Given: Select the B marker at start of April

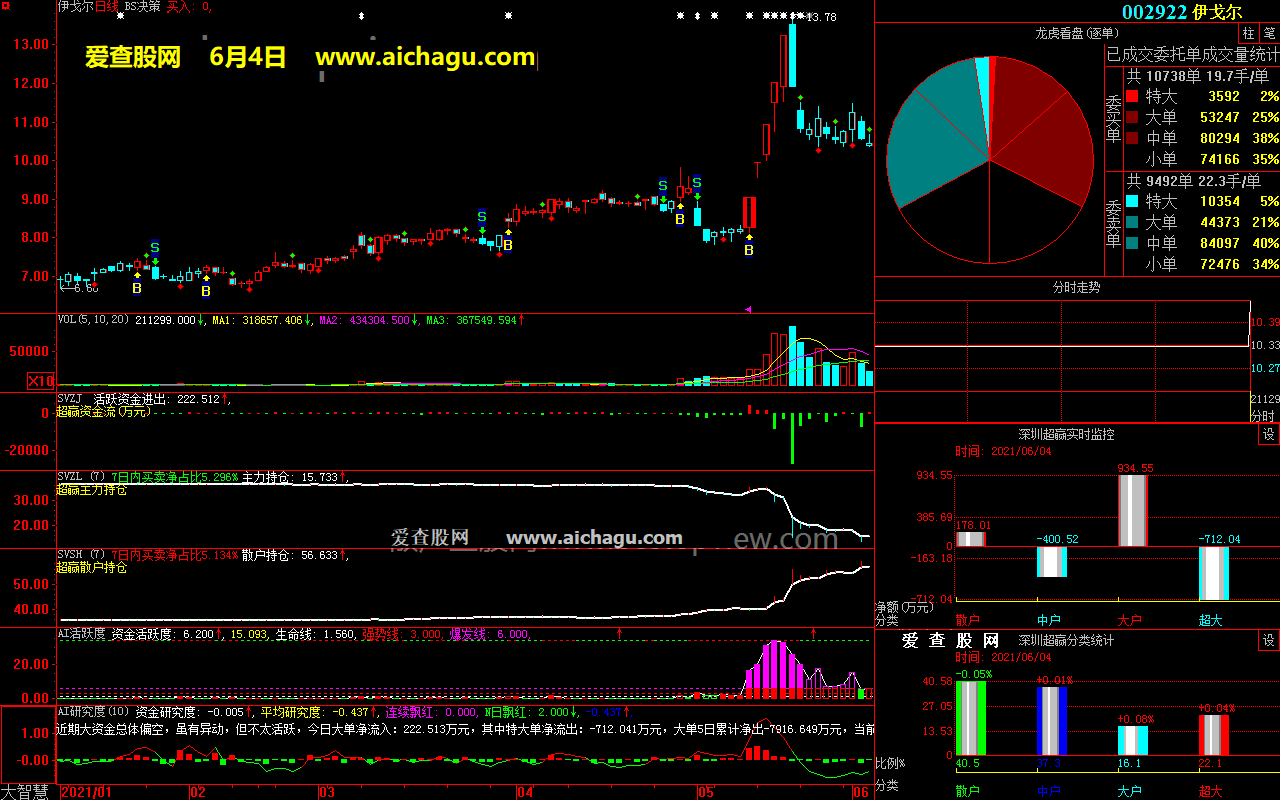Looking at the screenshot, I should coord(507,244).
